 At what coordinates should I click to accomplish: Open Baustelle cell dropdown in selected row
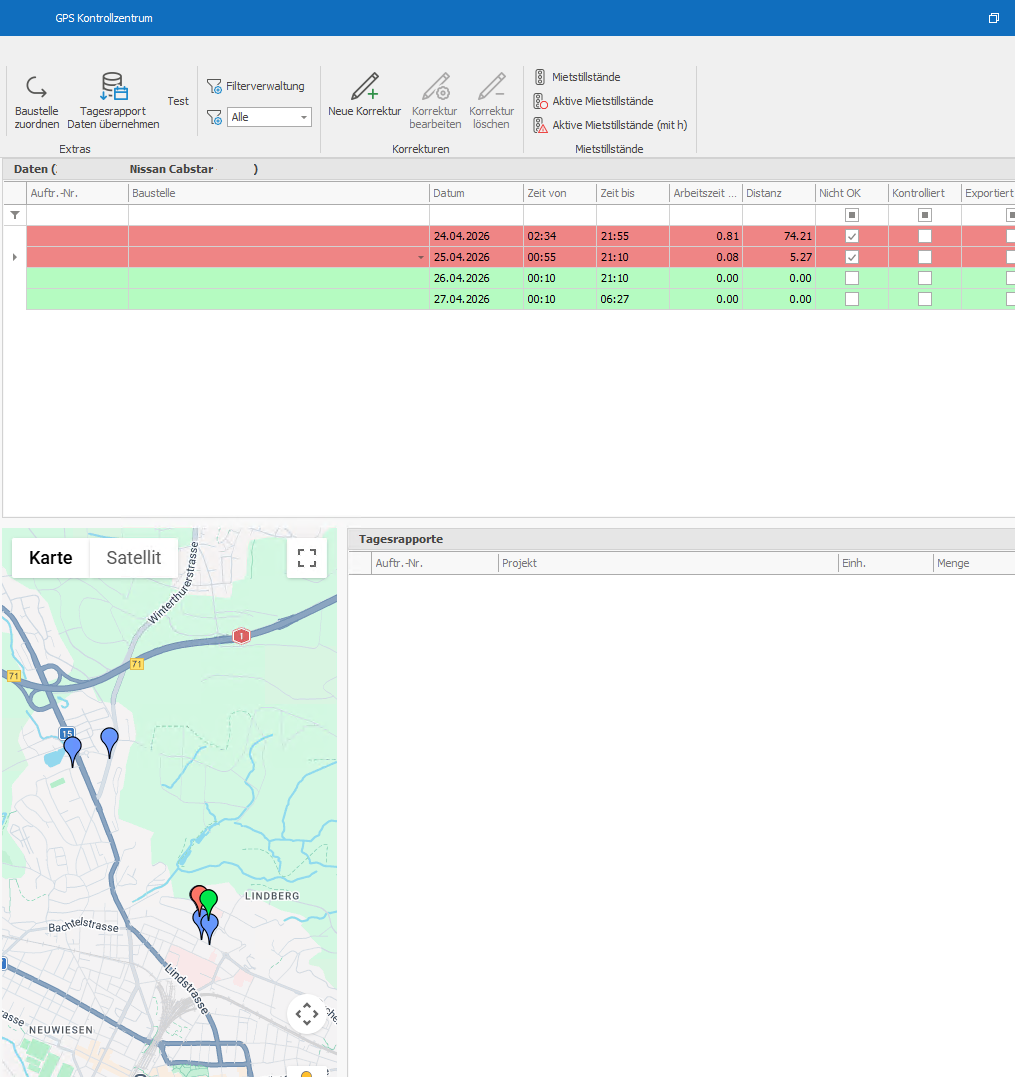(x=421, y=258)
